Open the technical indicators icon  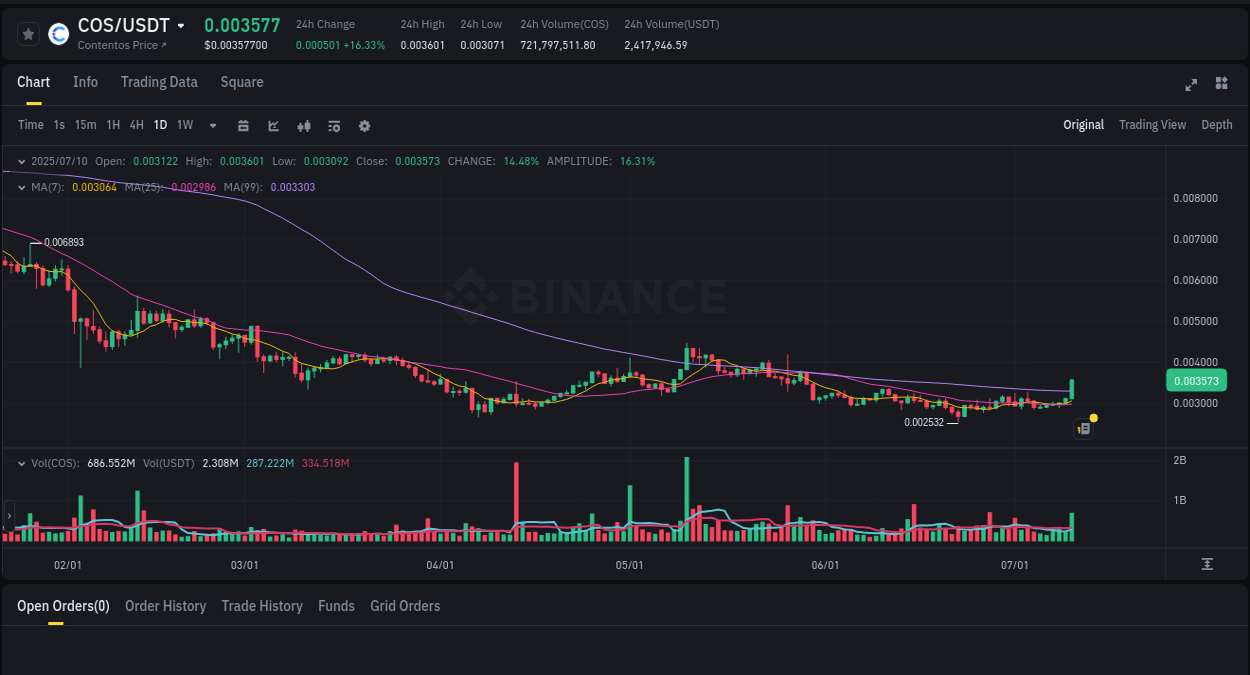(333, 125)
